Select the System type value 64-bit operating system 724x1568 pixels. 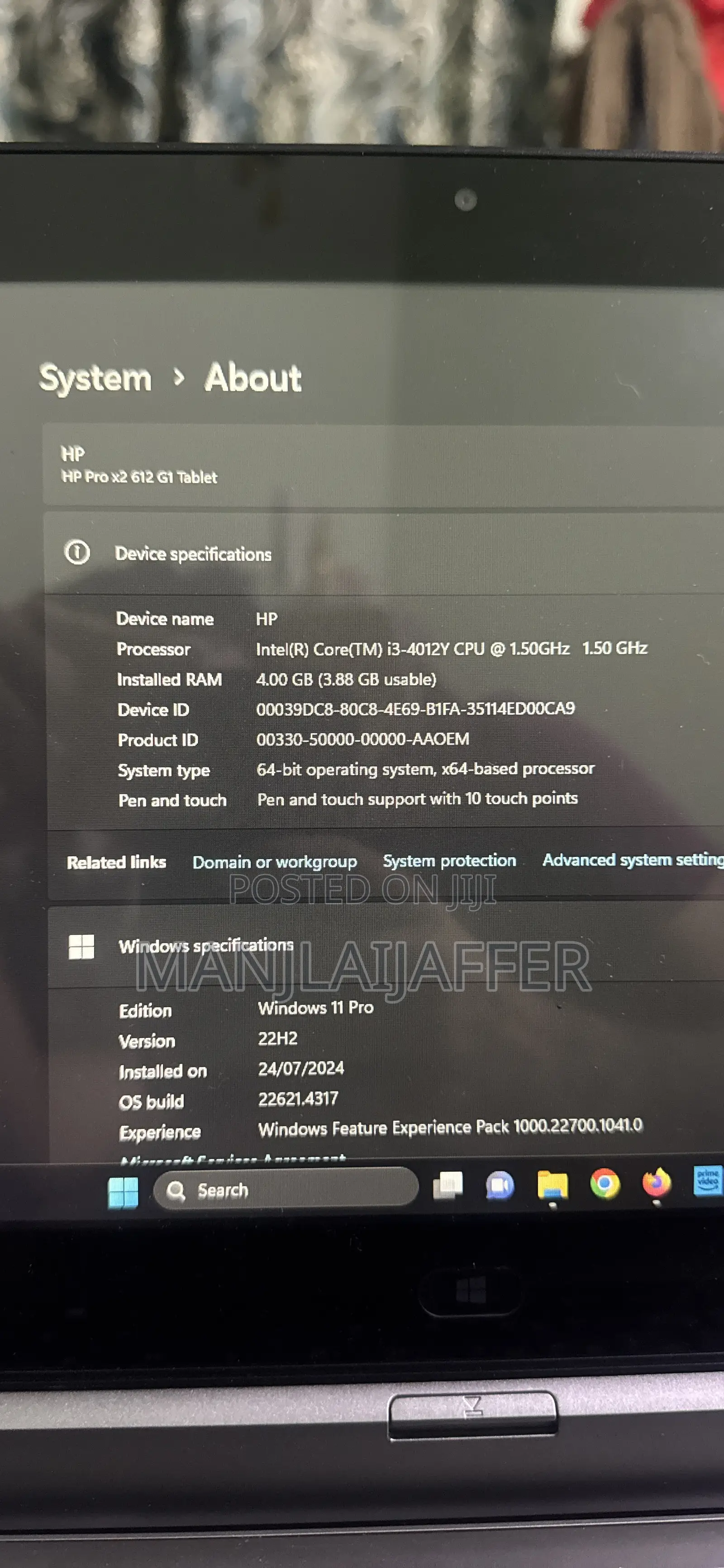tap(426, 769)
